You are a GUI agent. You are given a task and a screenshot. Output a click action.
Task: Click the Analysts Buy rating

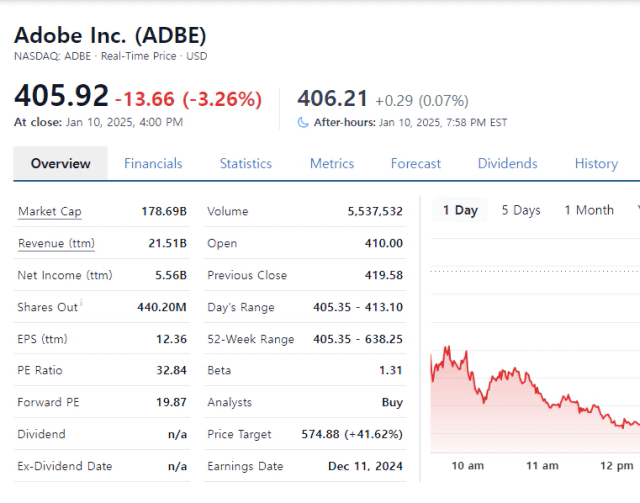tap(392, 402)
